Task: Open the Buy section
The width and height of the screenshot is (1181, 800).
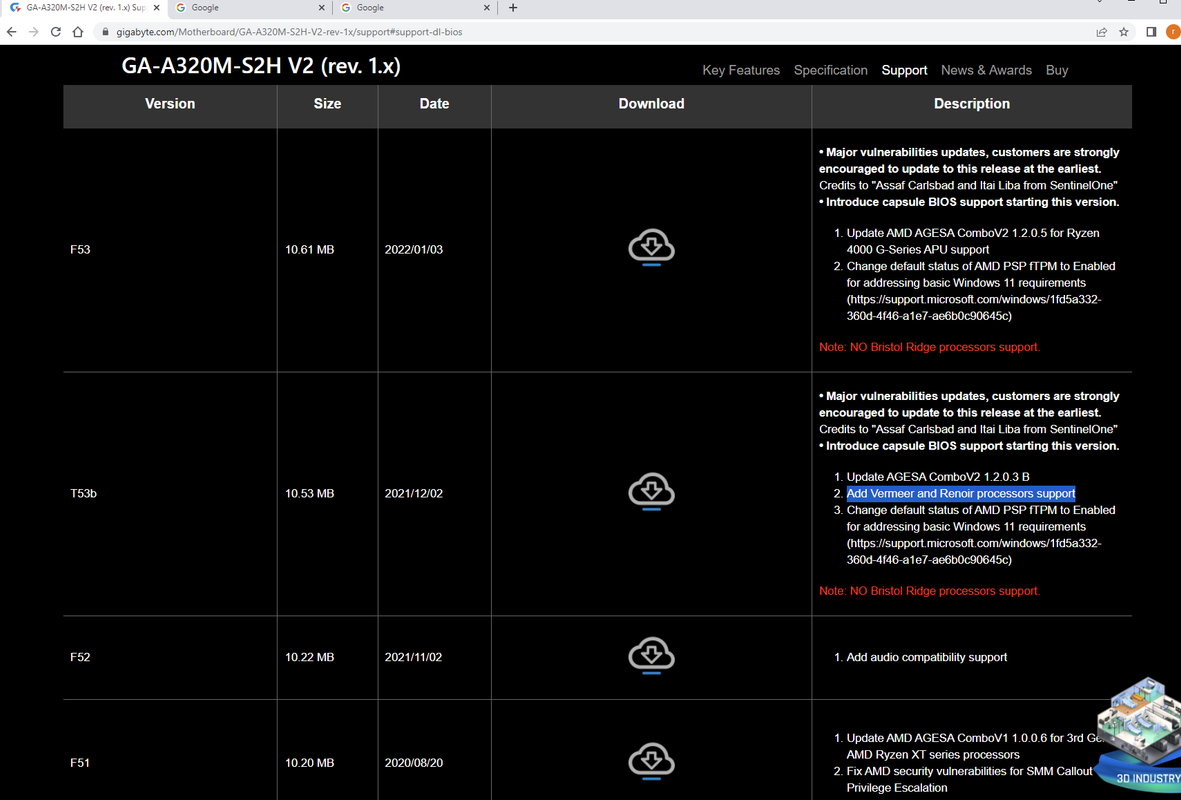Action: click(x=1057, y=70)
